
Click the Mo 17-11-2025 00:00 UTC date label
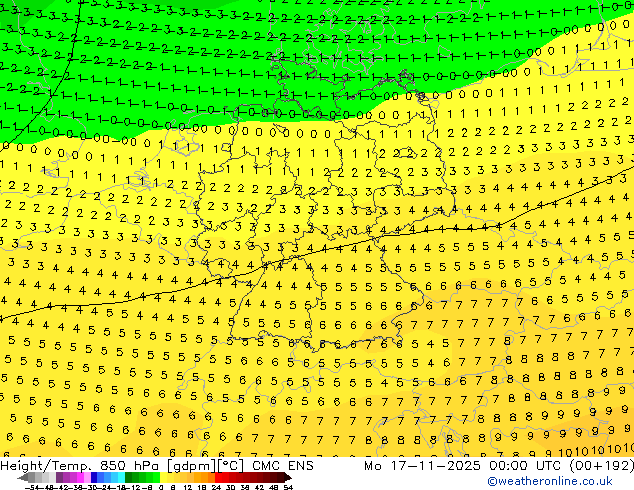coord(465,466)
